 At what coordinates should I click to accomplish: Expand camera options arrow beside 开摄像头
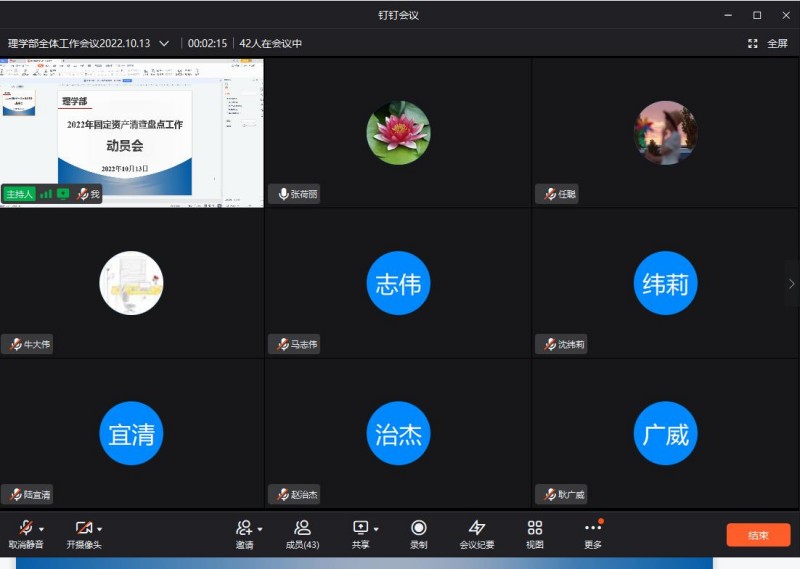coord(100,529)
